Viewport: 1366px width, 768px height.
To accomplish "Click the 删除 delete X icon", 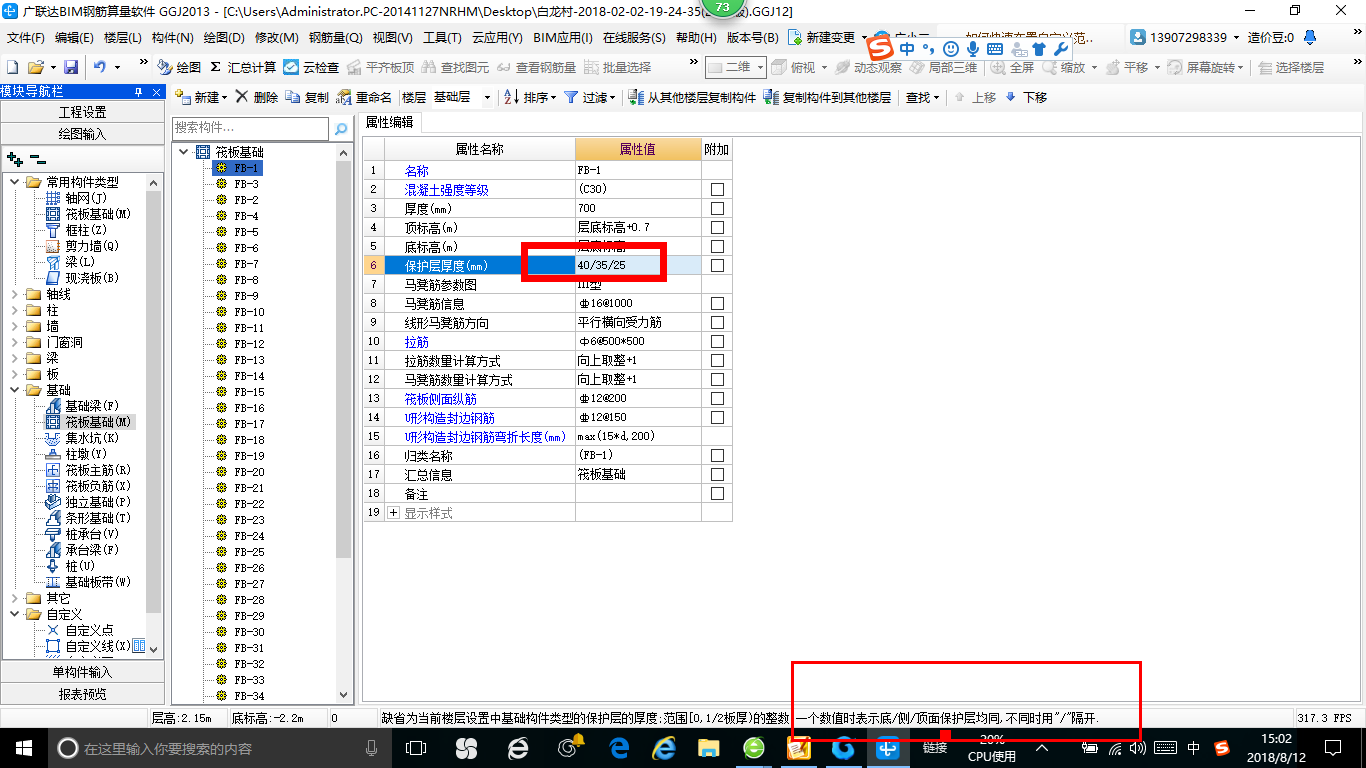I will [242, 97].
